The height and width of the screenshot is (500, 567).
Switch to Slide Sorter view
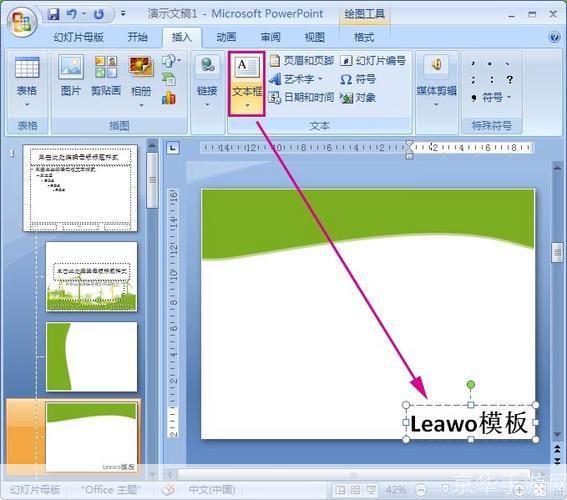tap(356, 490)
